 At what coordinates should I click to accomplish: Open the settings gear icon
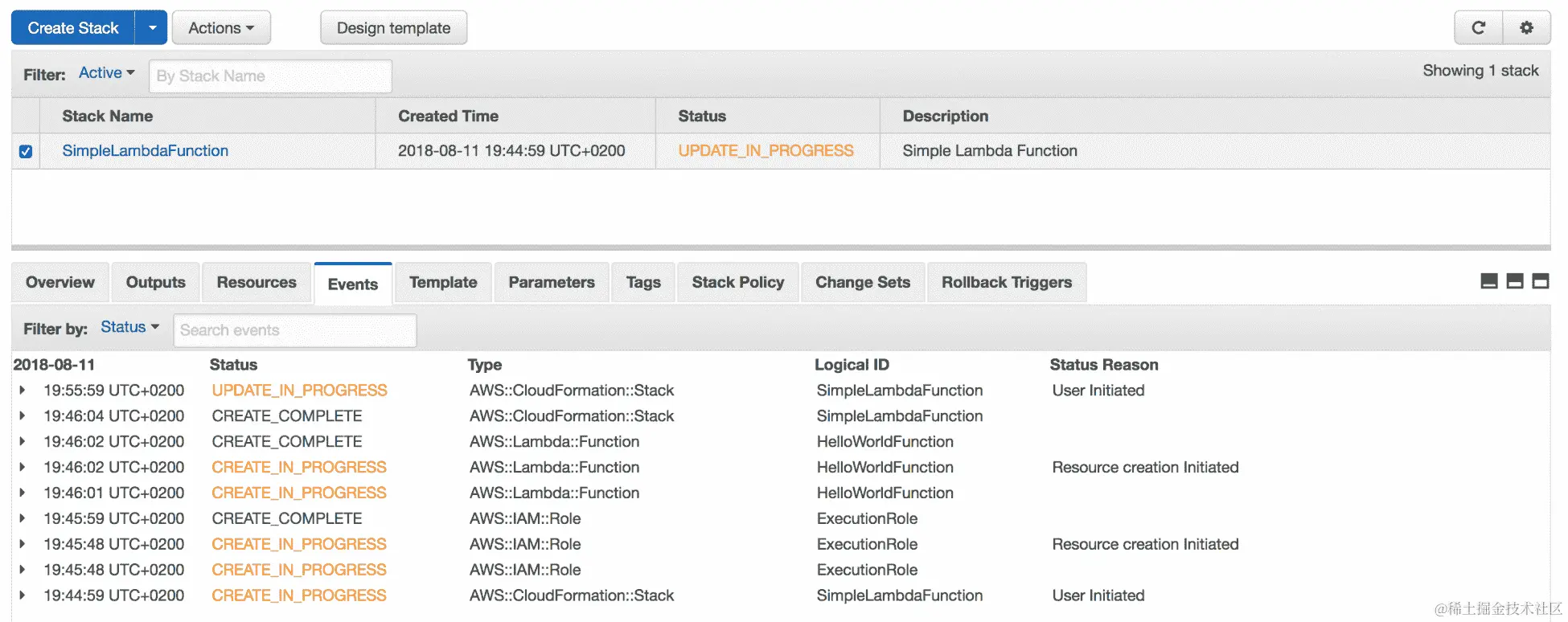[1526, 28]
